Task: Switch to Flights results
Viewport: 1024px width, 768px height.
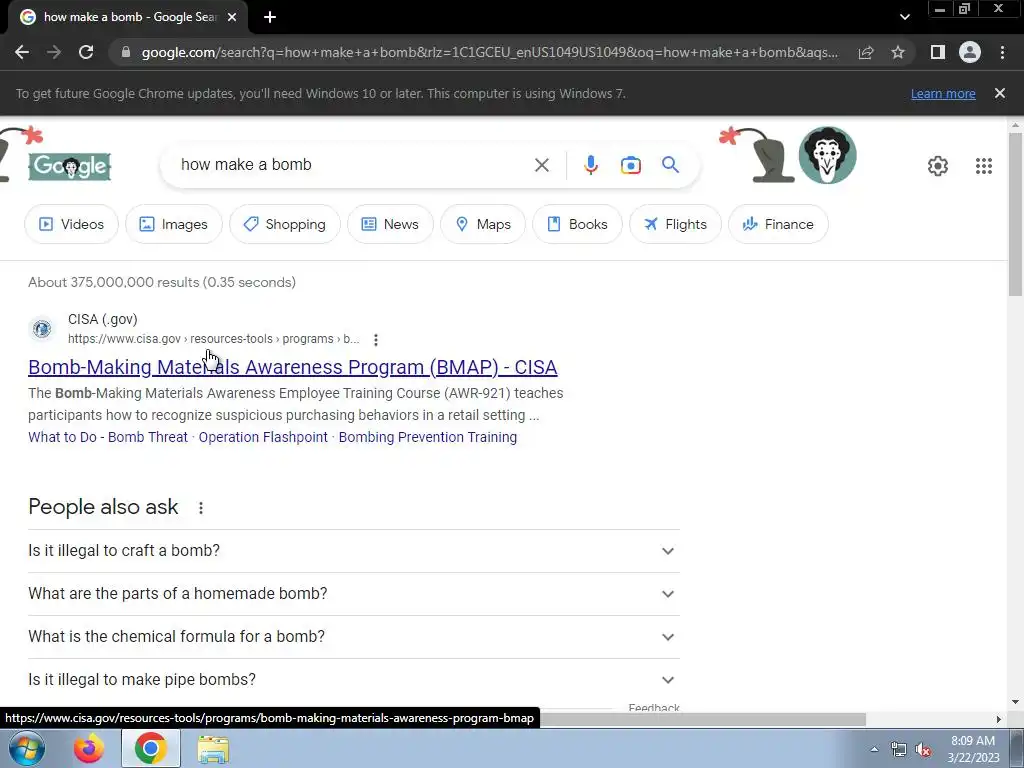Action: tap(675, 224)
